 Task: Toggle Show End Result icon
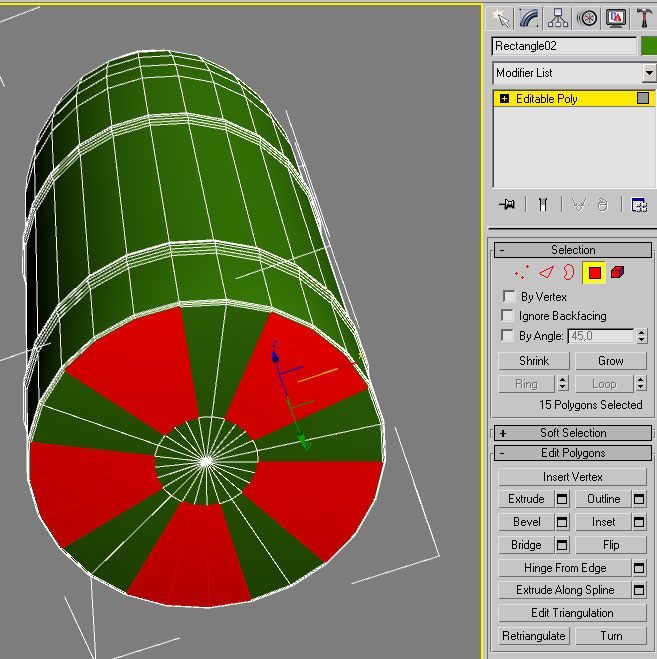541,205
